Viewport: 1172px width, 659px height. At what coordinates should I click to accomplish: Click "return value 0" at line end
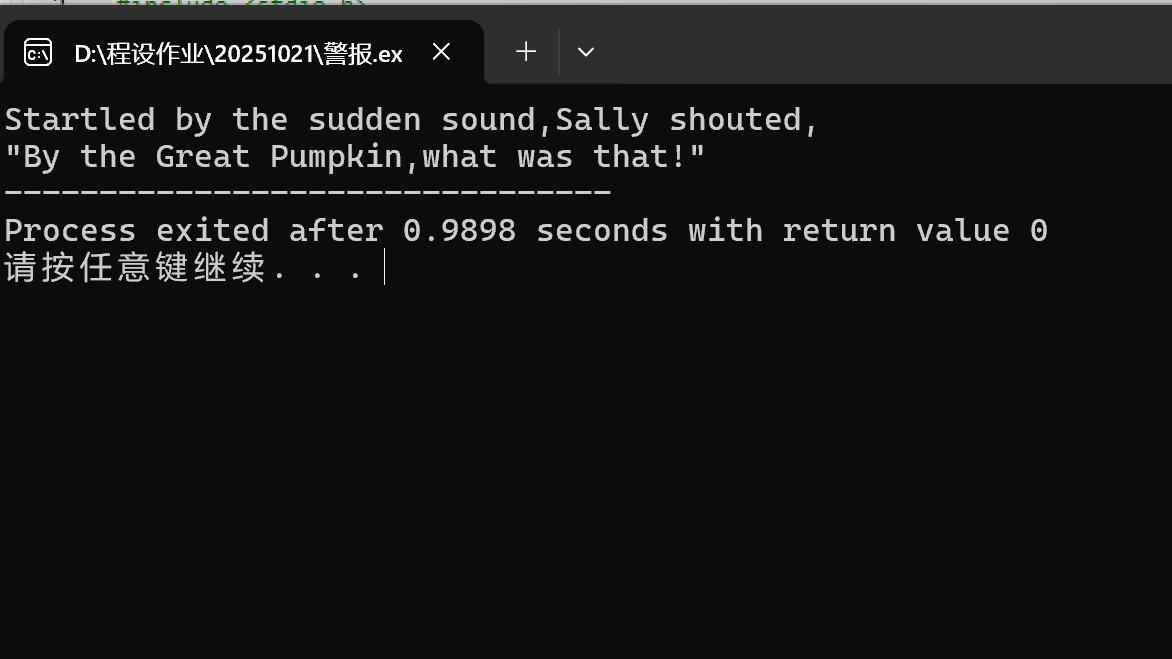click(x=915, y=230)
